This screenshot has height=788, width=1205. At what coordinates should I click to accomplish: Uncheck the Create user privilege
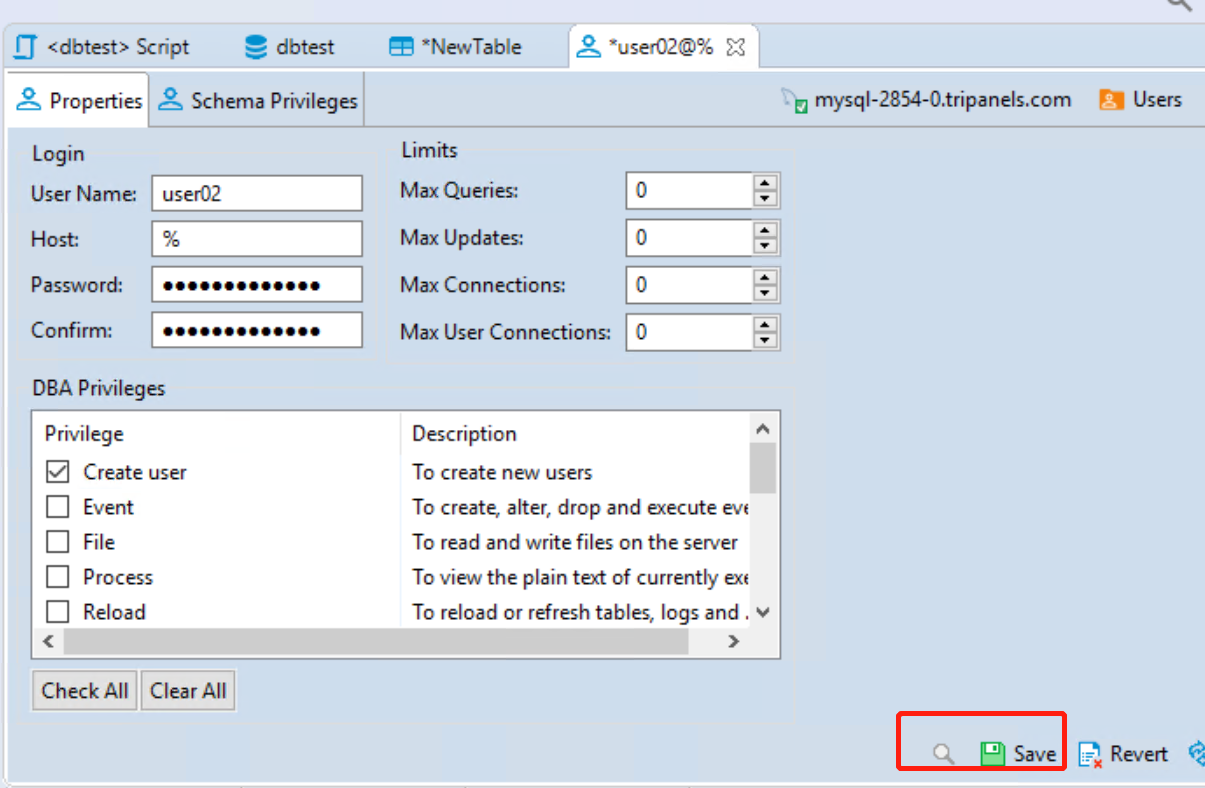coord(58,472)
